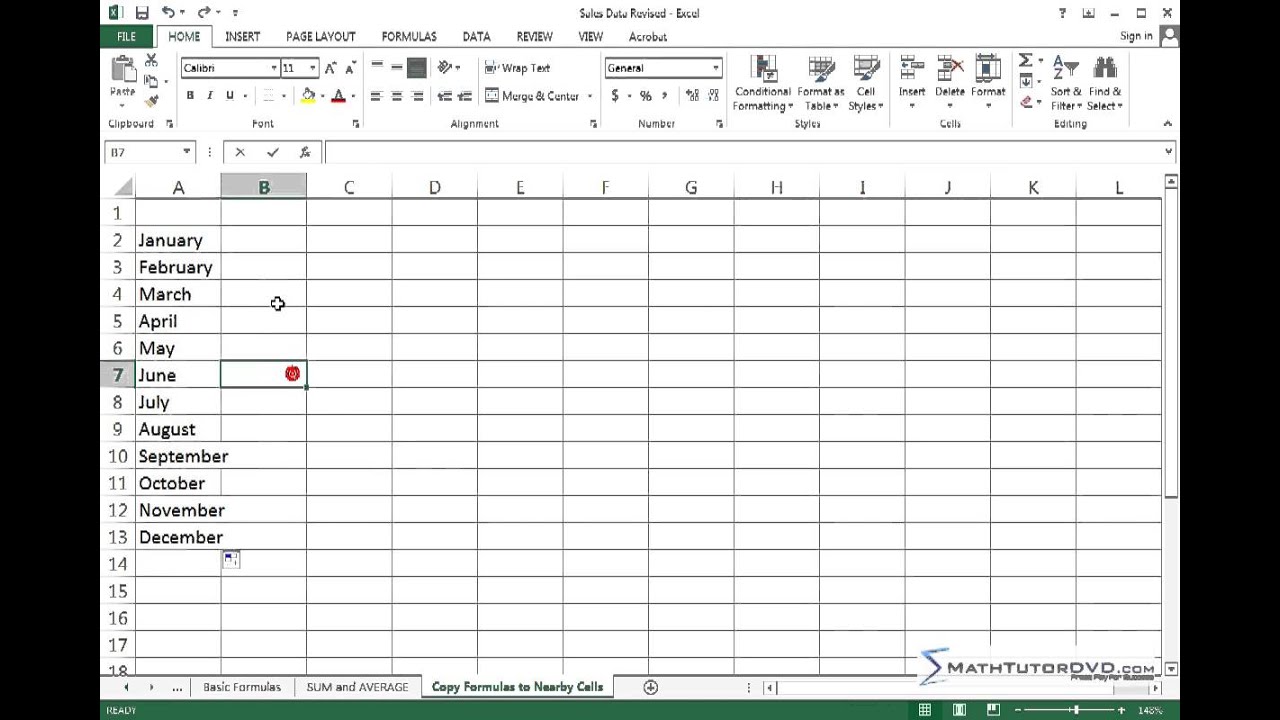Add a new sheet with plus icon
Screen dimensions: 1280x720
click(650, 687)
